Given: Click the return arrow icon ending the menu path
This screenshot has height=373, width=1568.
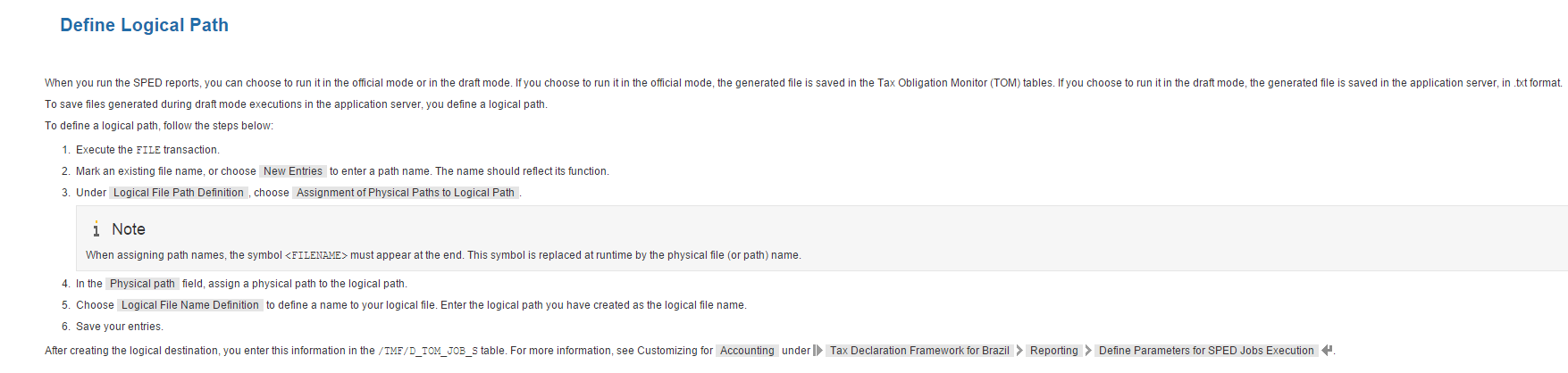Looking at the screenshot, I should pyautogui.click(x=1327, y=351).
